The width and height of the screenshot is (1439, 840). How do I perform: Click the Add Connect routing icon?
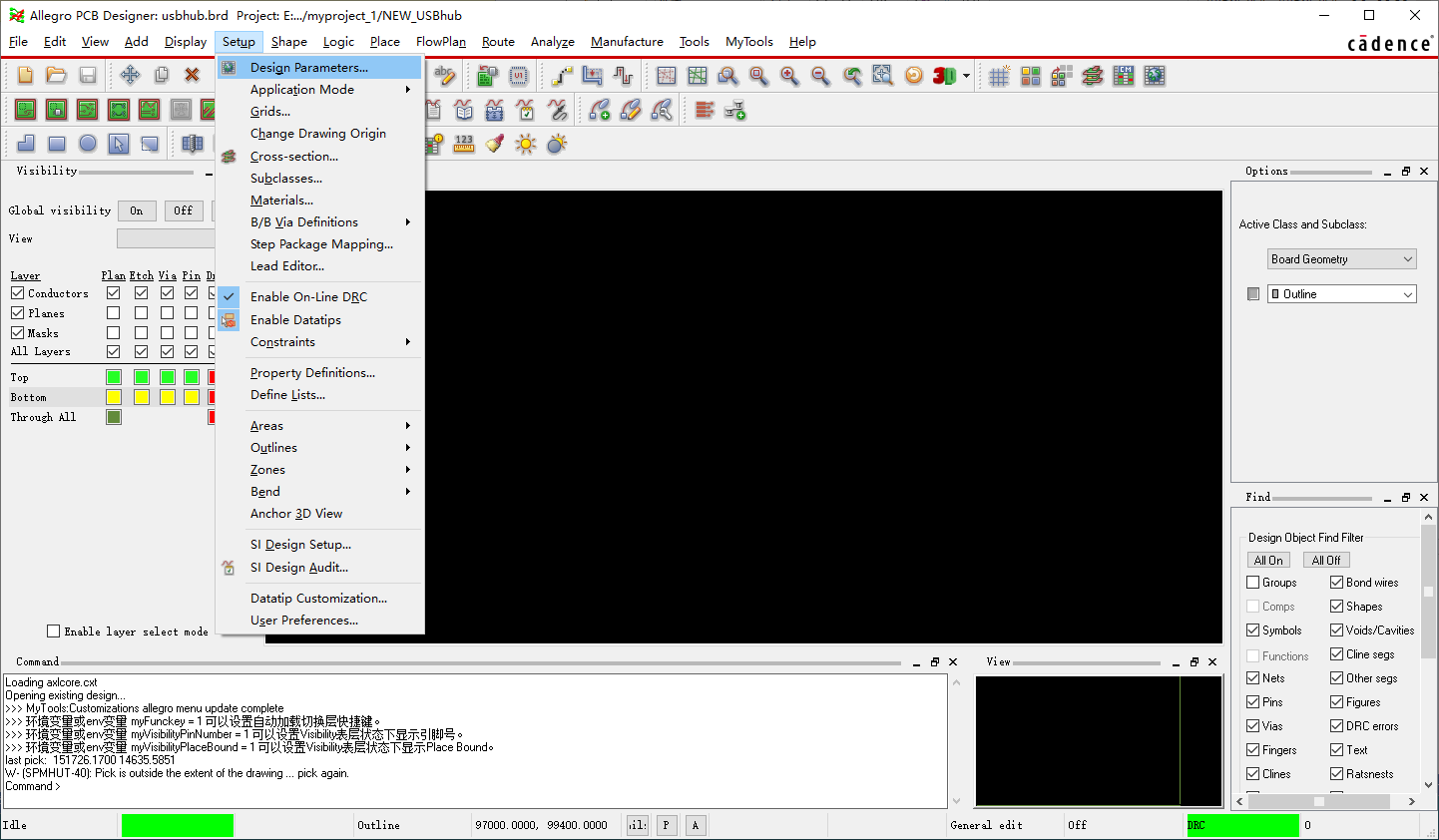(562, 76)
